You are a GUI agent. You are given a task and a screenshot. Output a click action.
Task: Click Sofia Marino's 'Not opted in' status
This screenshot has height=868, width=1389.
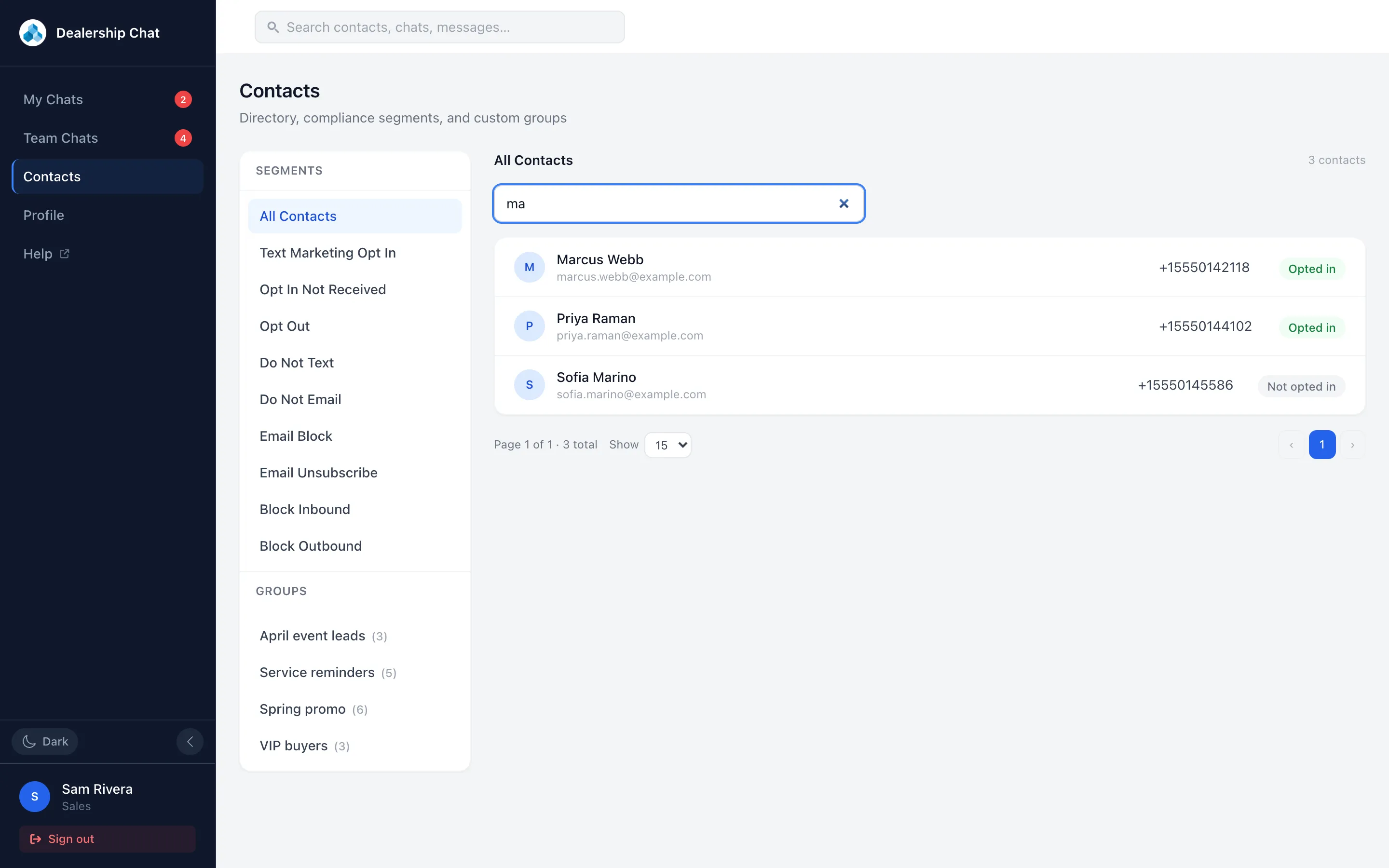coord(1301,386)
